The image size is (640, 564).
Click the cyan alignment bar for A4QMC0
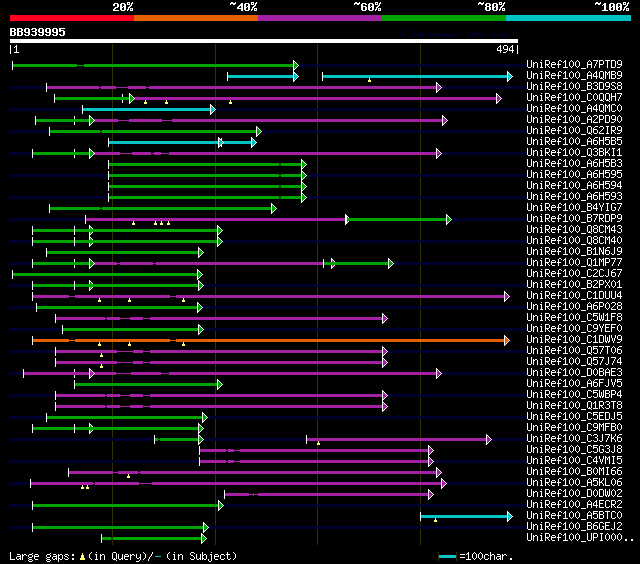(149, 109)
